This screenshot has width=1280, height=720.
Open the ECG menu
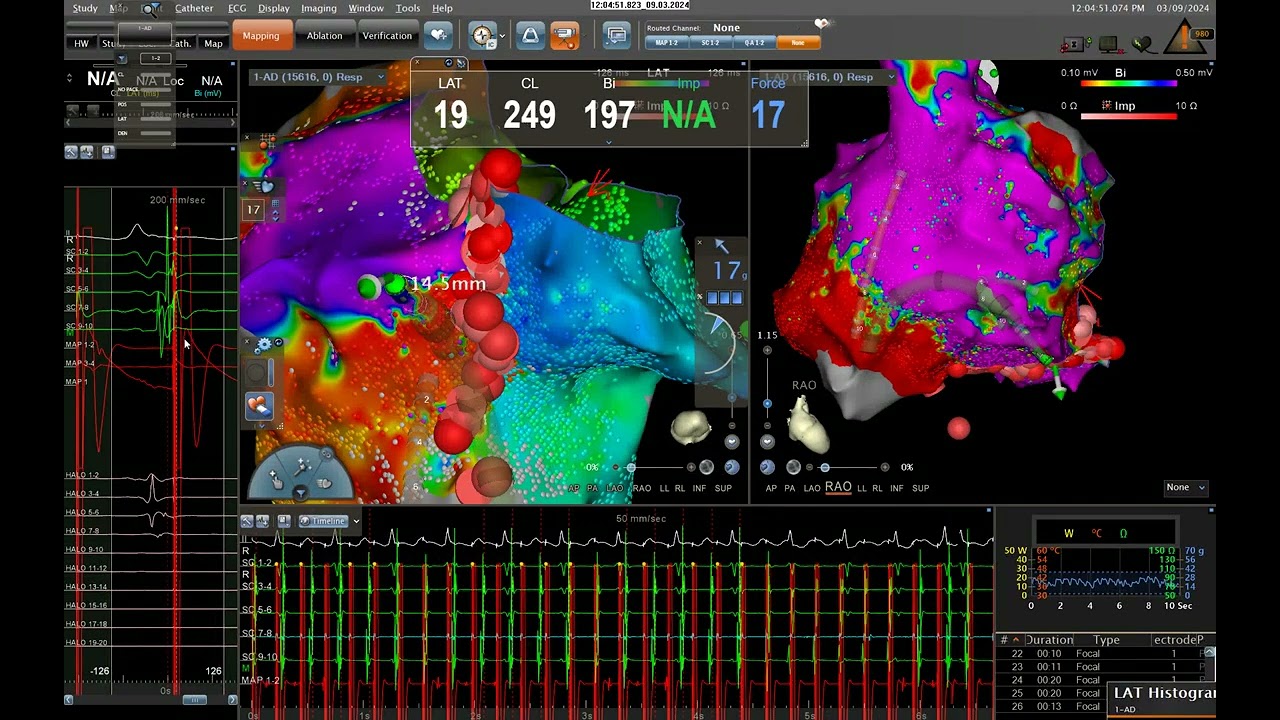[x=237, y=8]
